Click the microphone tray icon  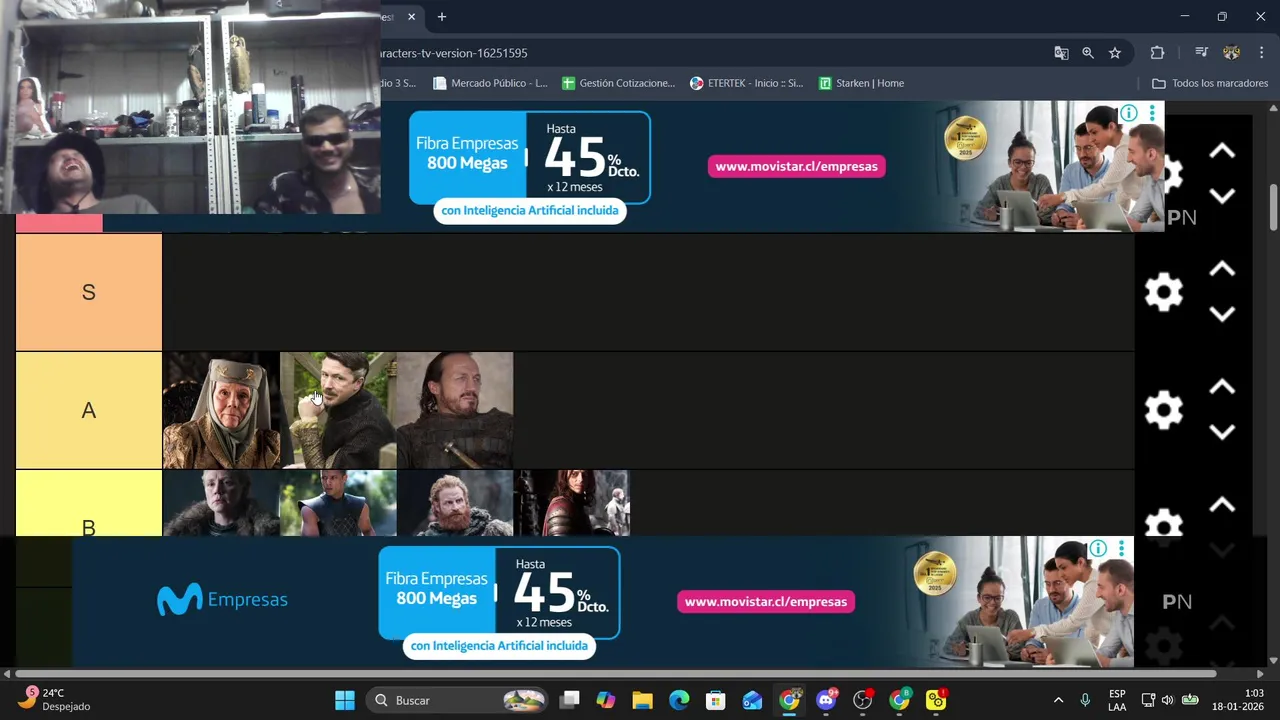click(1085, 700)
